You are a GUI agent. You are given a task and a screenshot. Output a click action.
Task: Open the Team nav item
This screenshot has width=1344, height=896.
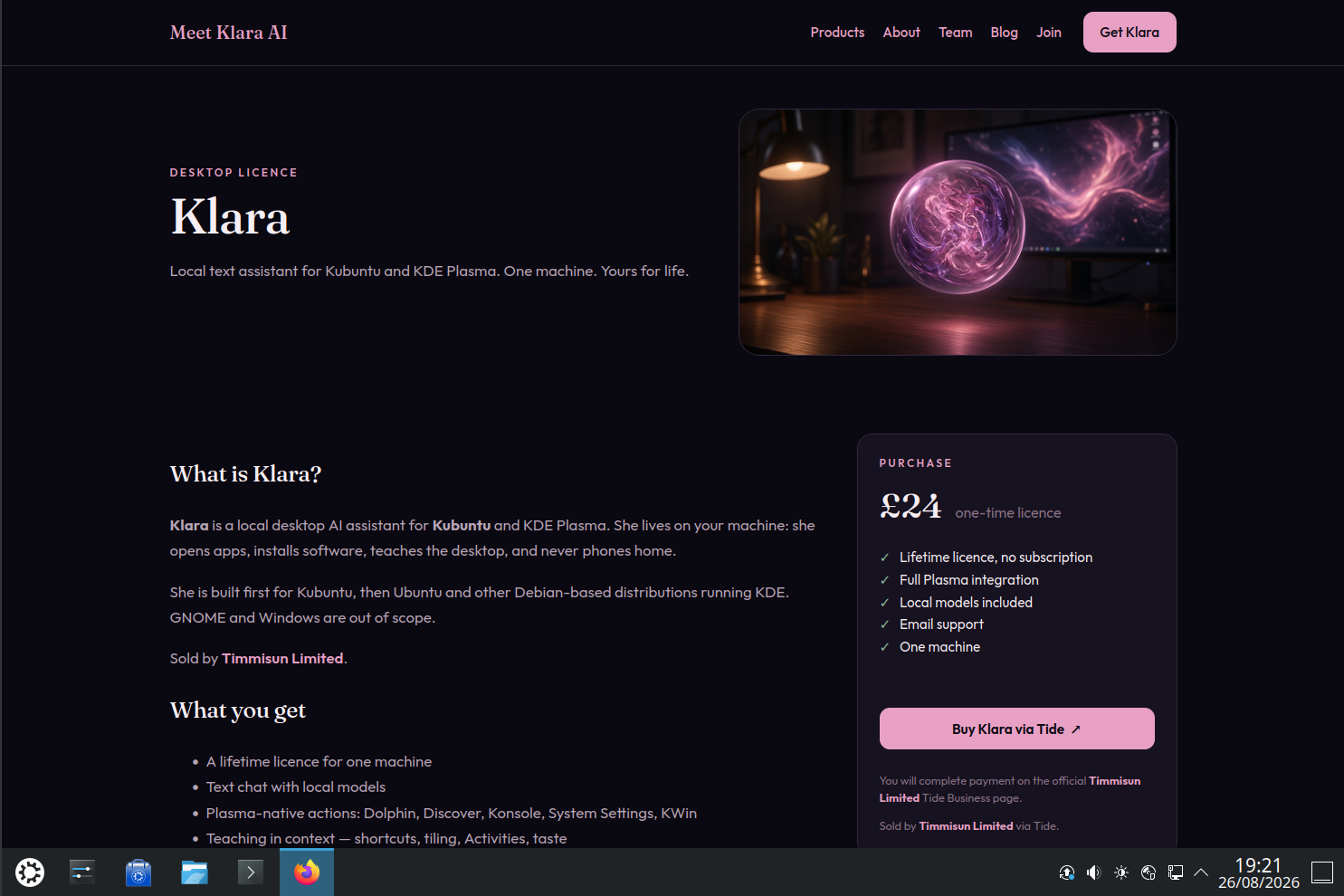pyautogui.click(x=956, y=33)
